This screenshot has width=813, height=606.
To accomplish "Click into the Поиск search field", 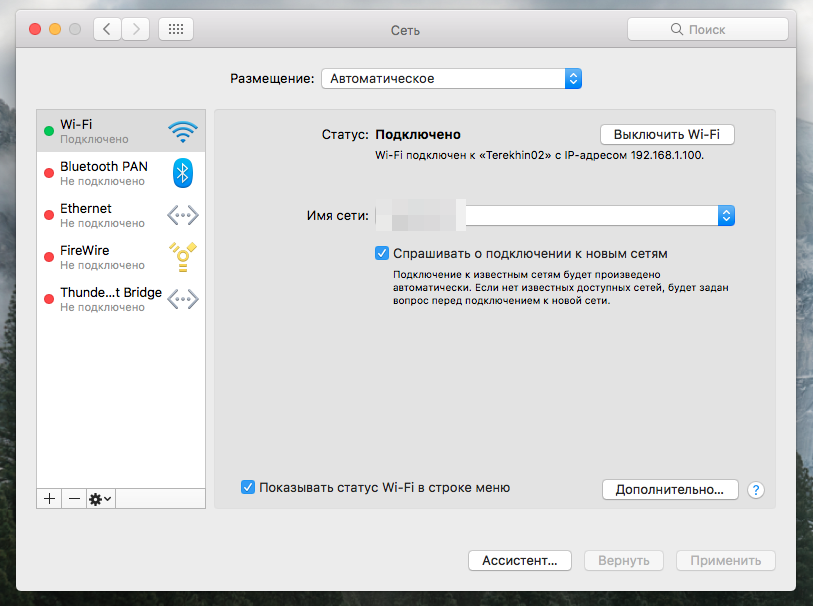I will point(708,29).
